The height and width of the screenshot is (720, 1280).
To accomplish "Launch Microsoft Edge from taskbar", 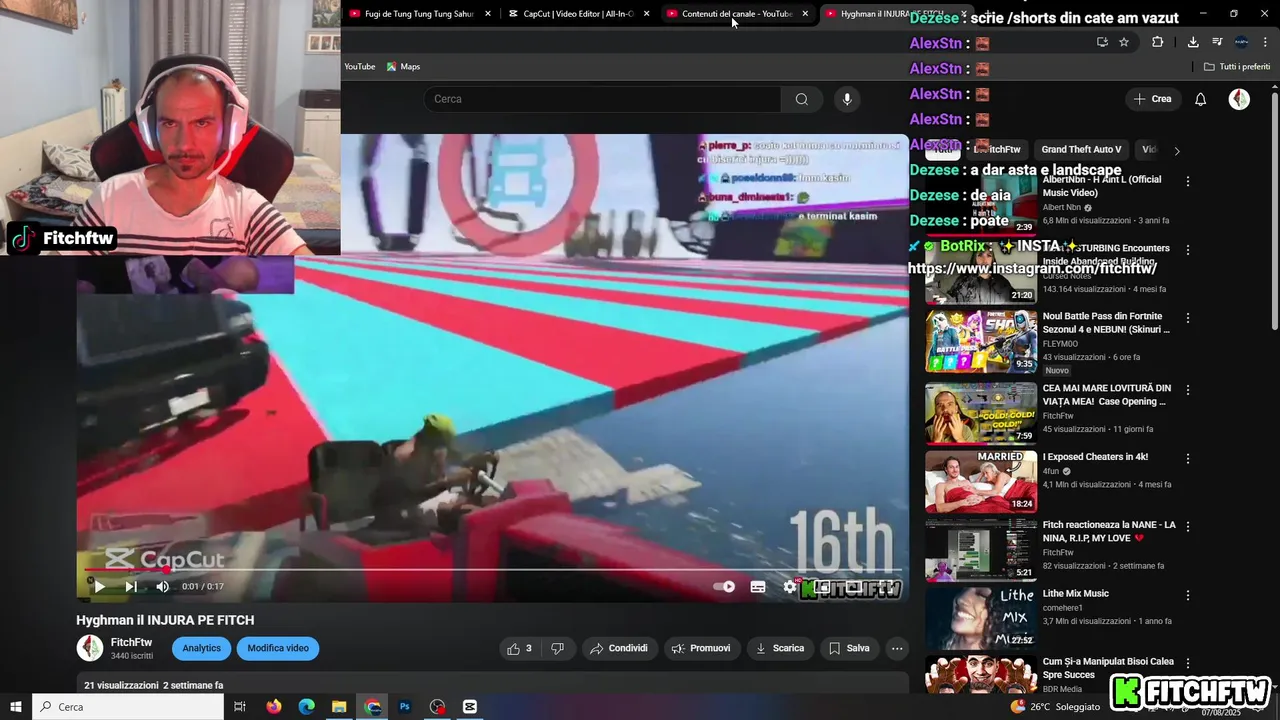I will 307,707.
